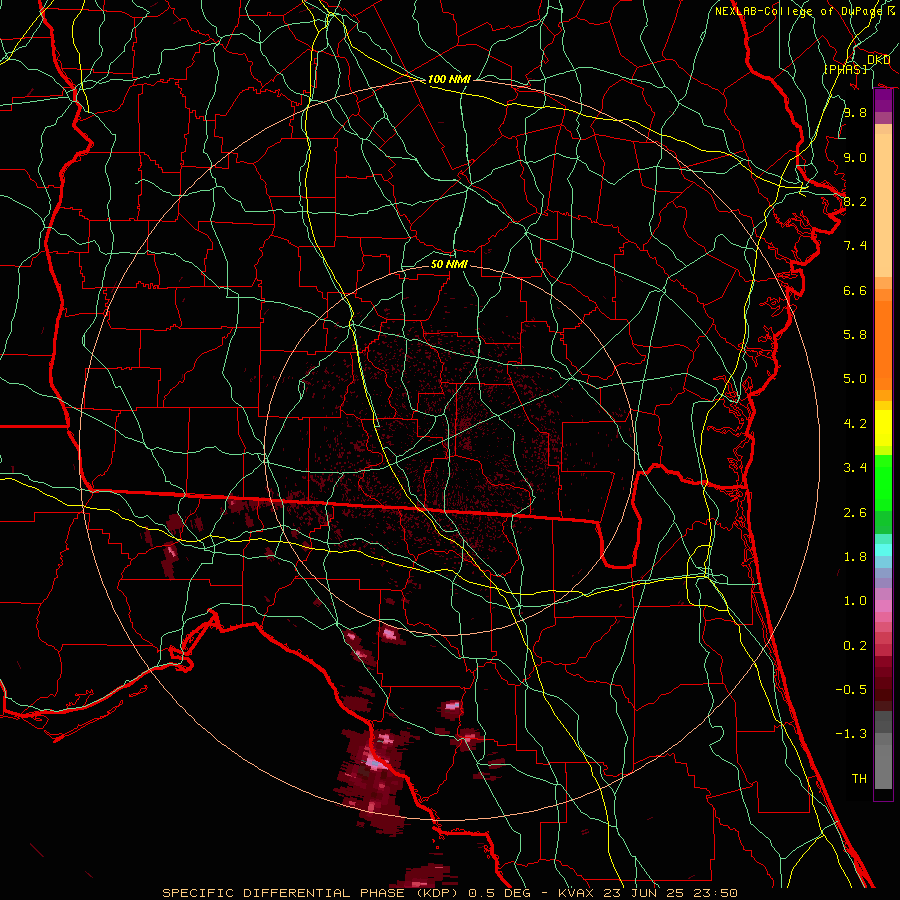The image size is (900, 900).
Task: Click the cyan band of the color scale
Action: point(883,550)
